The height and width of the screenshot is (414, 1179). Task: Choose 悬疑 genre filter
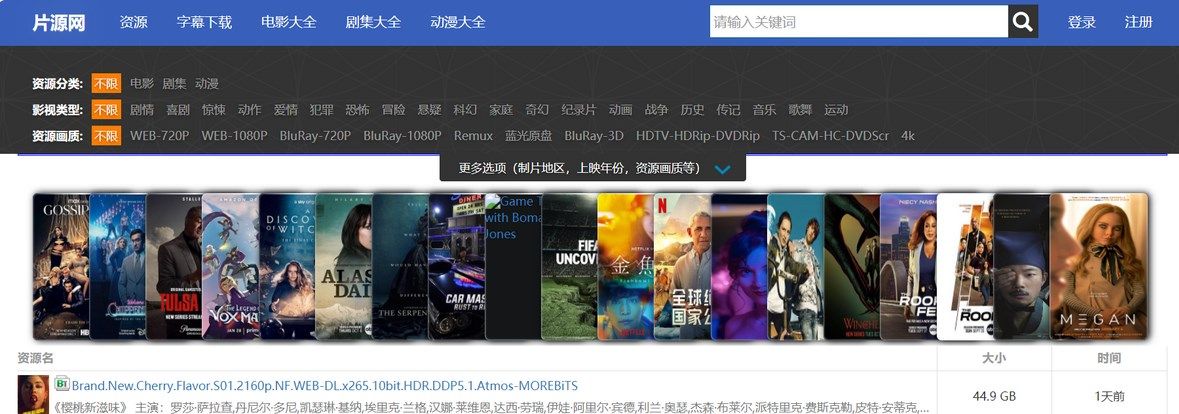tap(429, 110)
